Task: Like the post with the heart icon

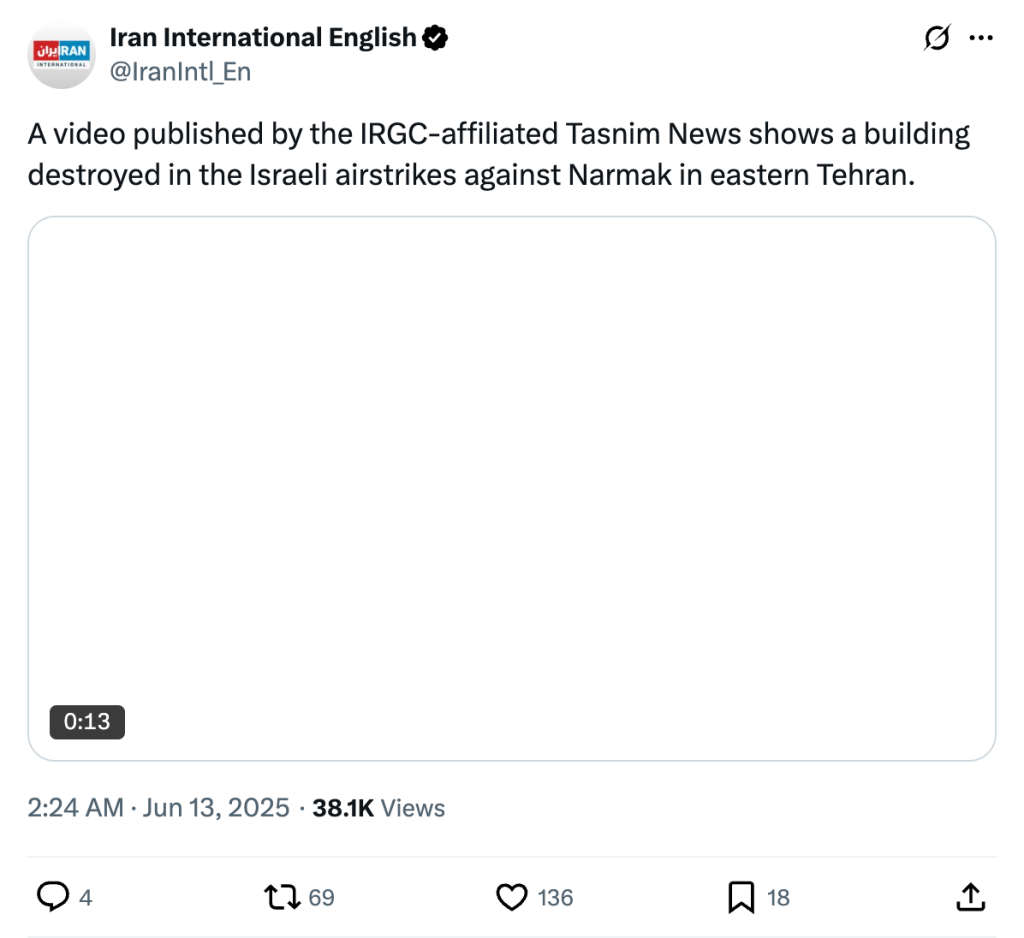Action: 512,897
